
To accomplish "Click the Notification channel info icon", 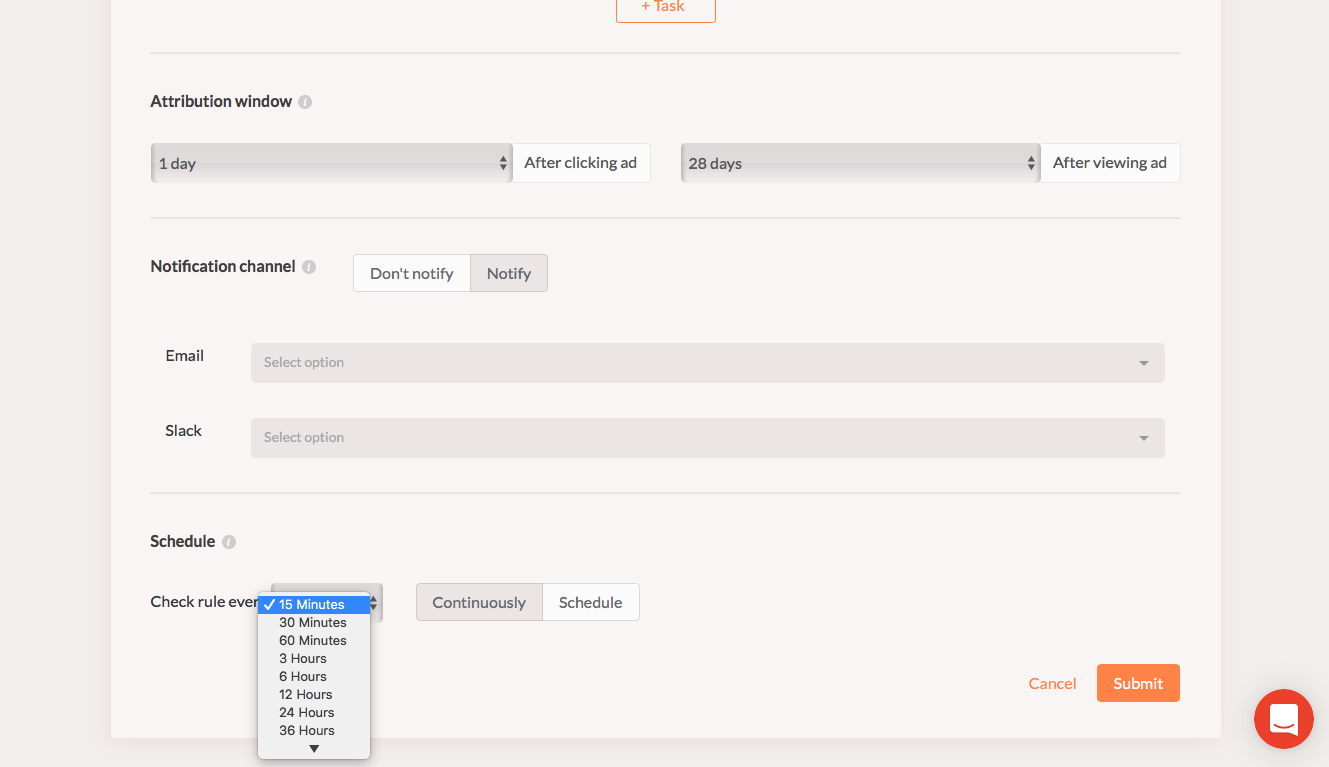I will click(x=309, y=267).
